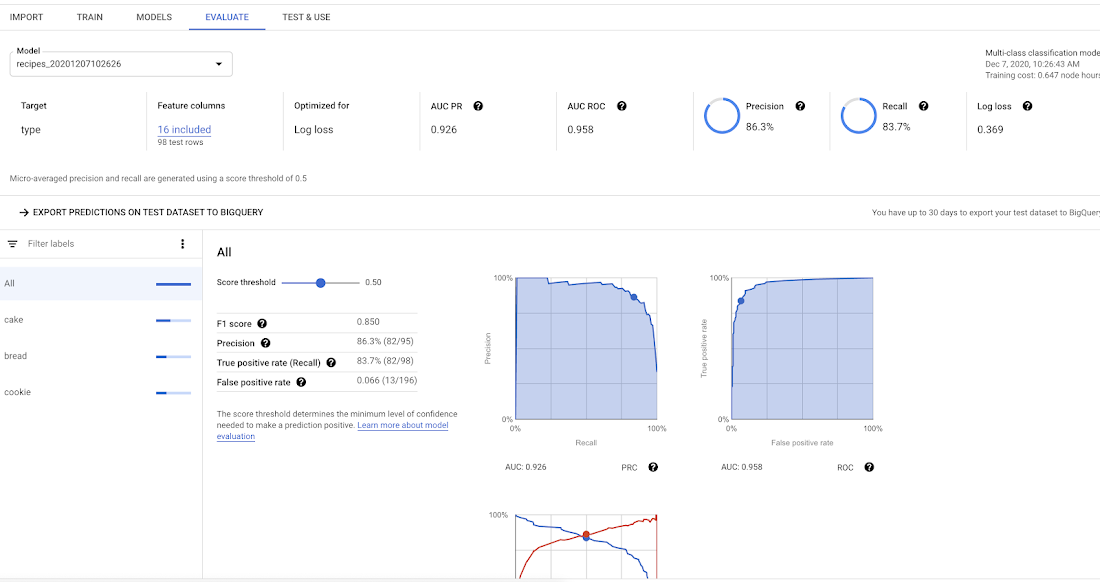The width and height of the screenshot is (1100, 582).
Task: Open help icon next to top Precision metric
Action: tap(800, 106)
